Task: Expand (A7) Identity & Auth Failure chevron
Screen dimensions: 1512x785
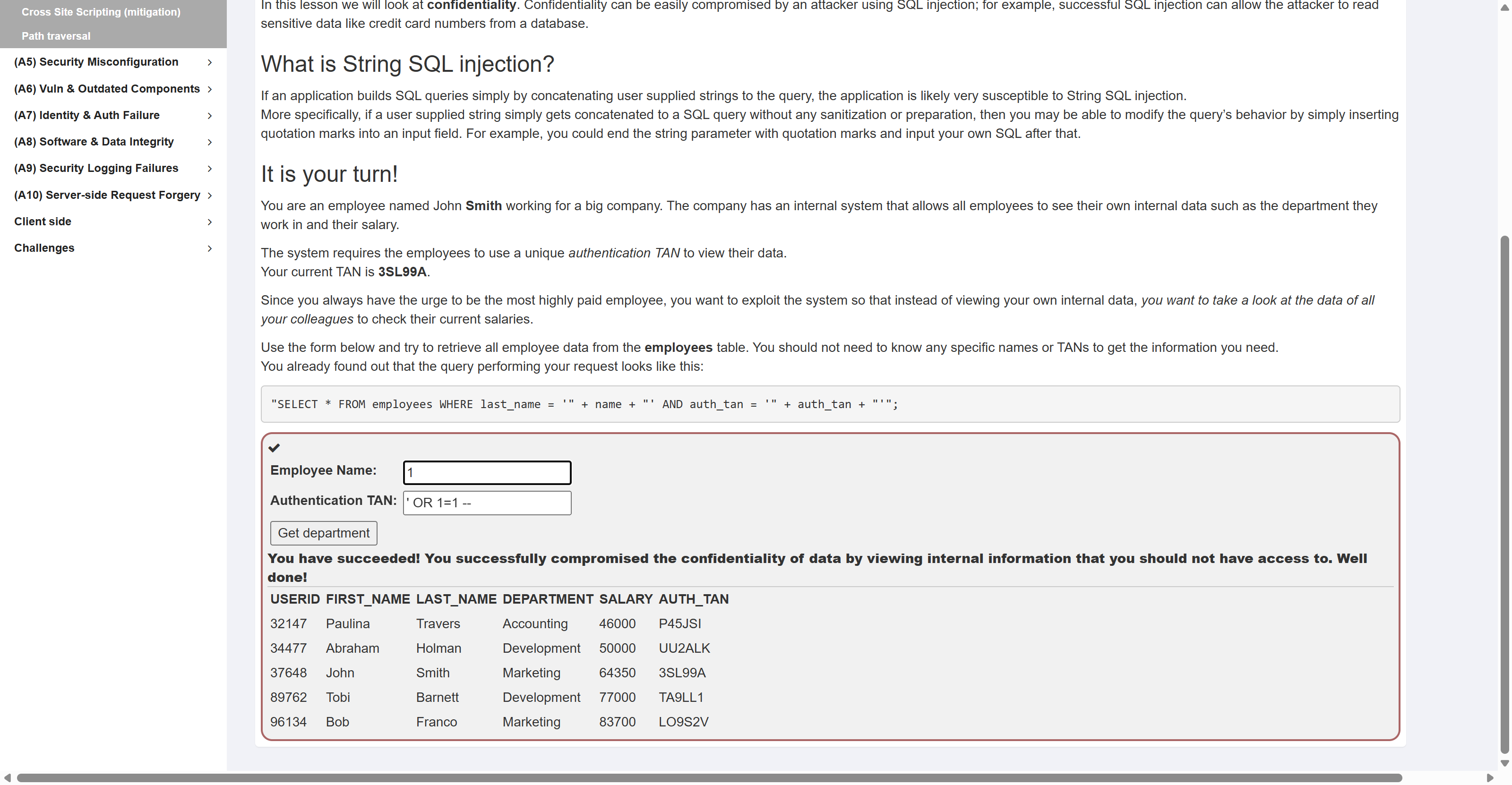Action: pyautogui.click(x=209, y=116)
